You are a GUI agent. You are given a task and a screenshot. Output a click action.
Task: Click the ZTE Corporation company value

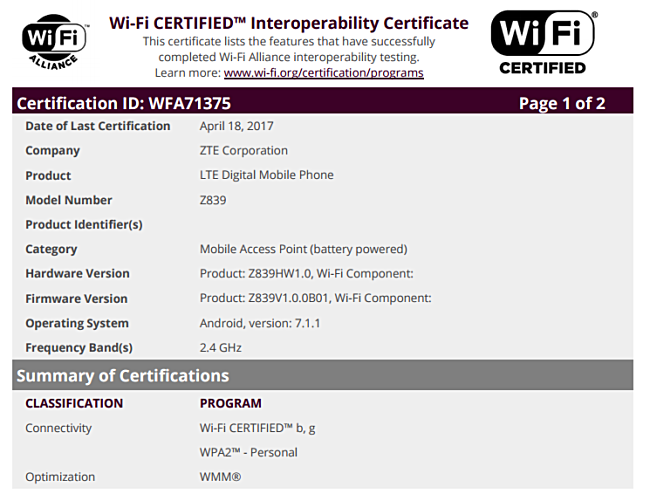243,151
